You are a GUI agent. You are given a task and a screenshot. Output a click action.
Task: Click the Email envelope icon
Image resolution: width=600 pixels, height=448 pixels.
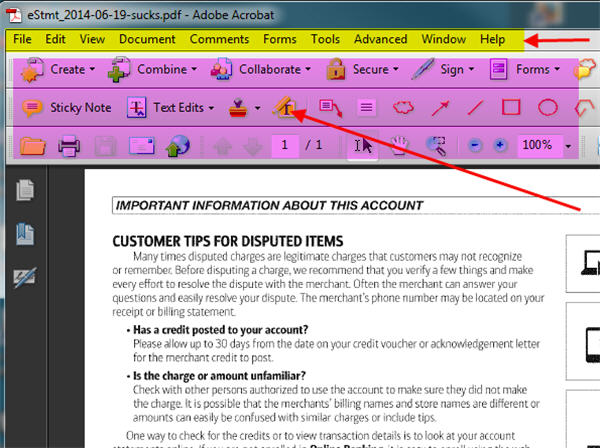point(142,145)
